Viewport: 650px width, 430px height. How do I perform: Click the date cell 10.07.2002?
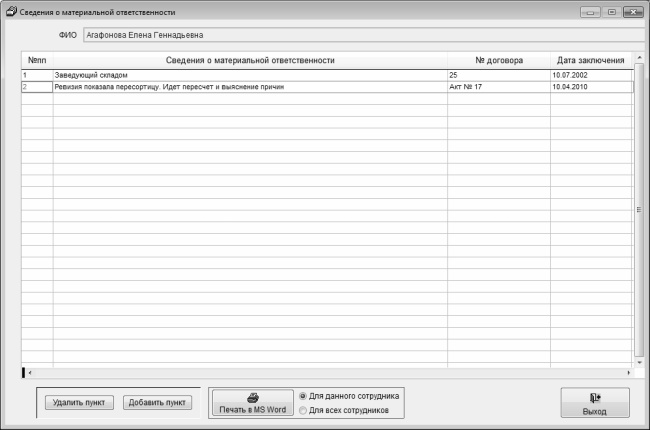click(590, 75)
